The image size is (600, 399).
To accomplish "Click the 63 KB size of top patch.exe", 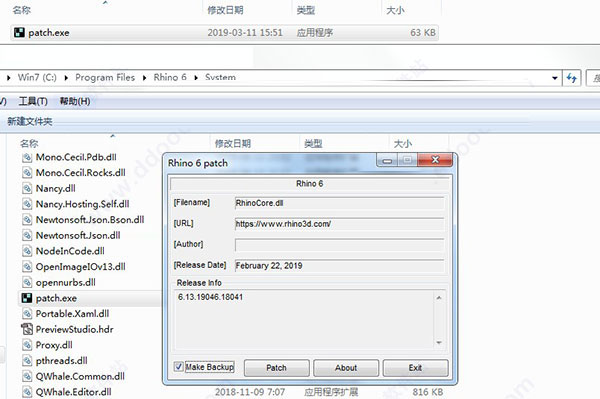I will (423, 33).
